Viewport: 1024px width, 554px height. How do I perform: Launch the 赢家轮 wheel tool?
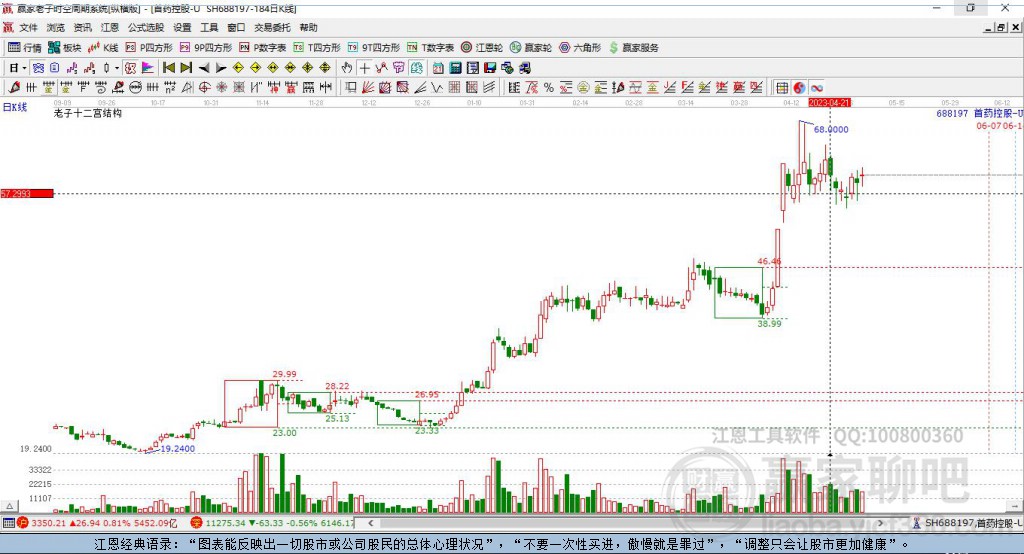click(x=530, y=48)
